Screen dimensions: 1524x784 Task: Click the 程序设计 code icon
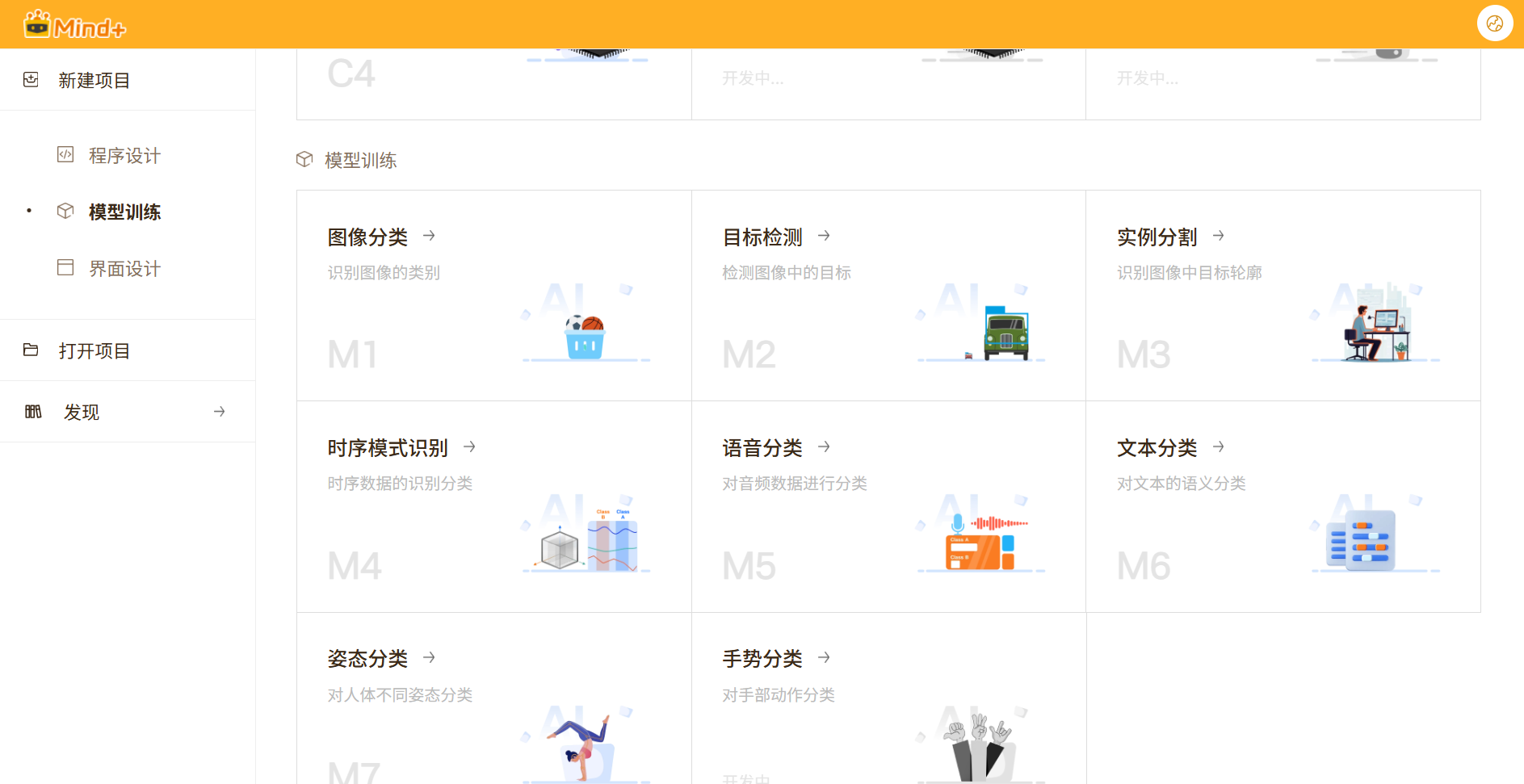pyautogui.click(x=65, y=154)
